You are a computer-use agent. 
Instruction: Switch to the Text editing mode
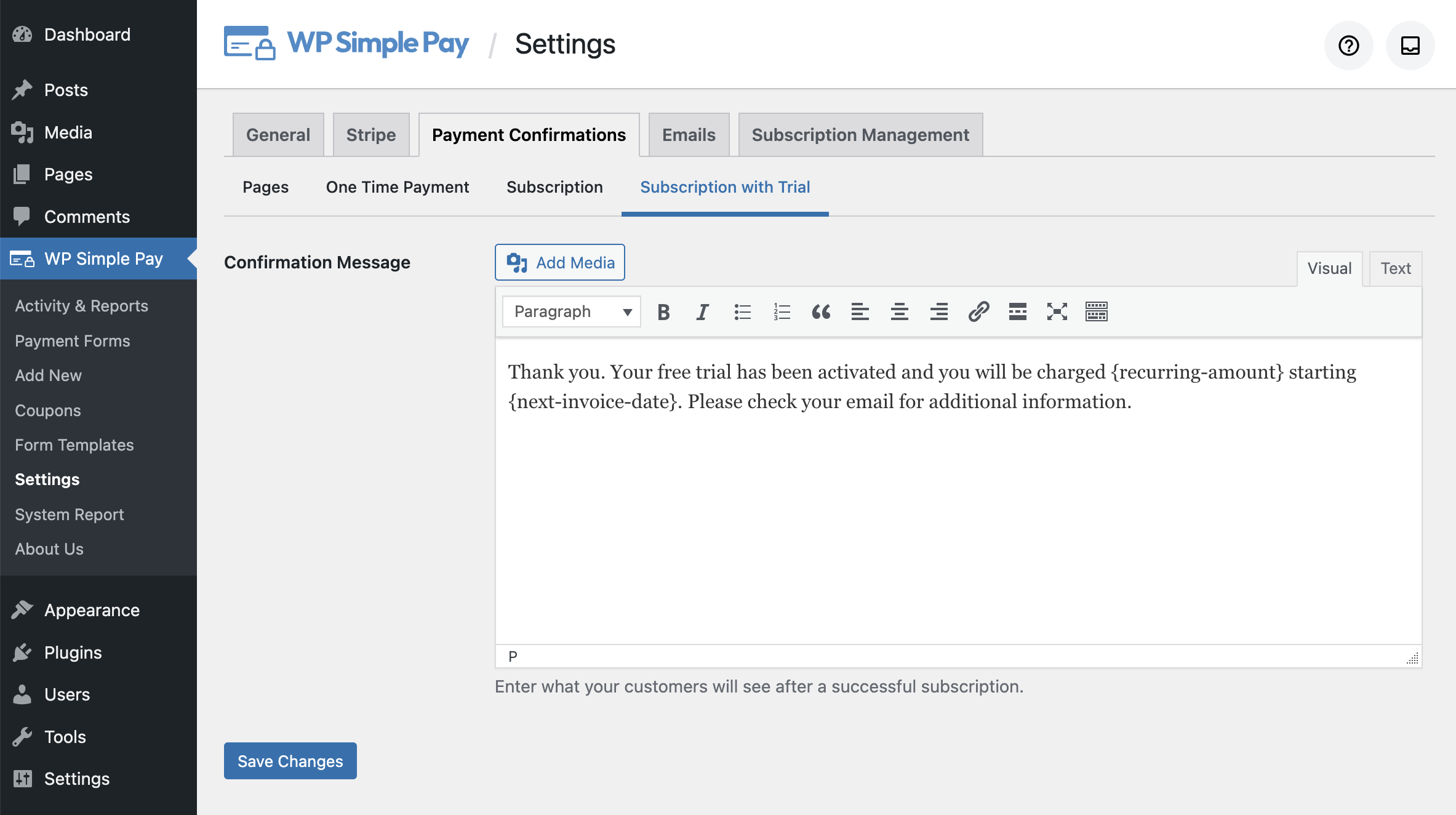point(1394,268)
